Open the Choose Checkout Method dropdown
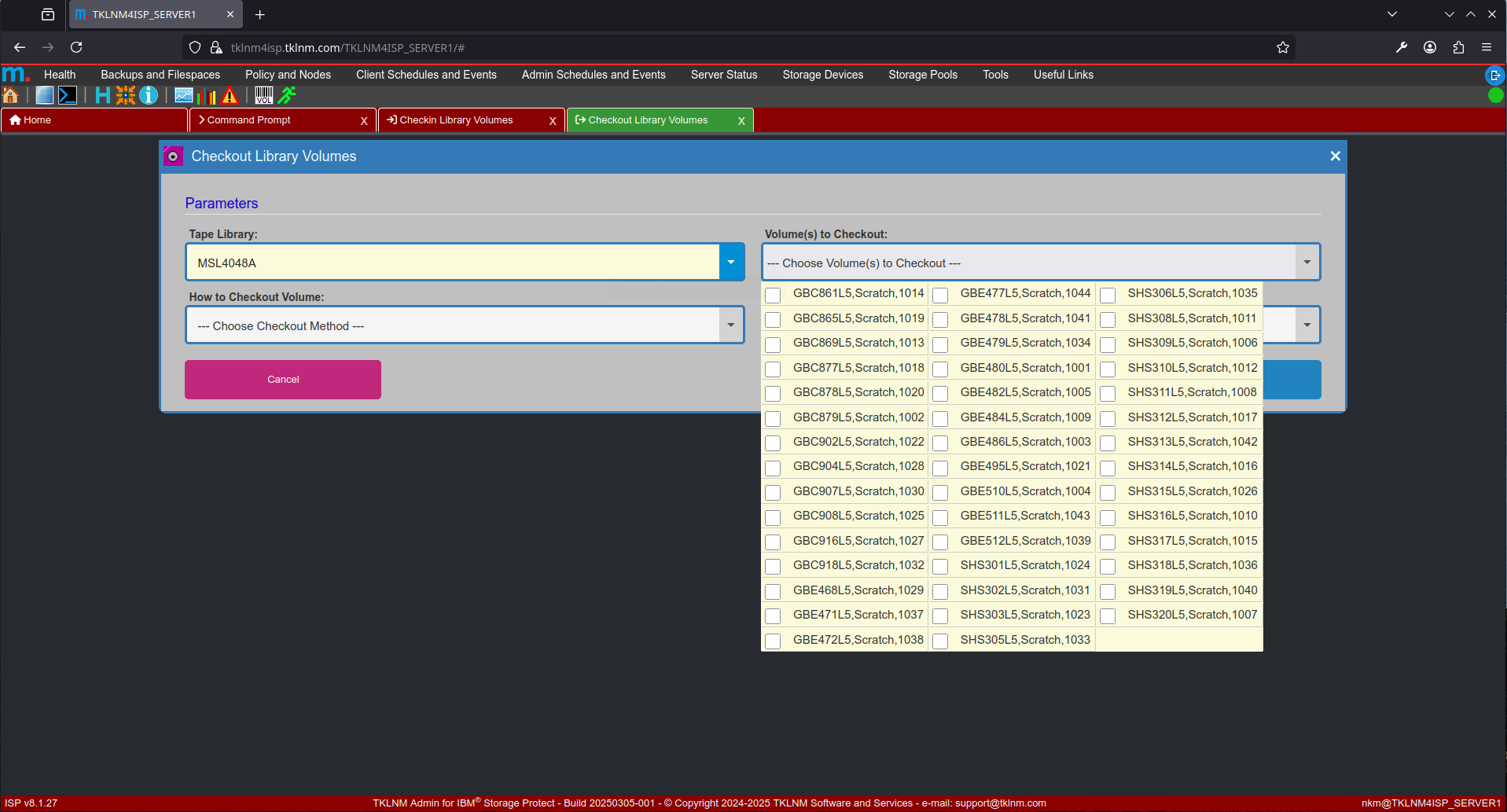The width and height of the screenshot is (1507, 812). pos(731,325)
